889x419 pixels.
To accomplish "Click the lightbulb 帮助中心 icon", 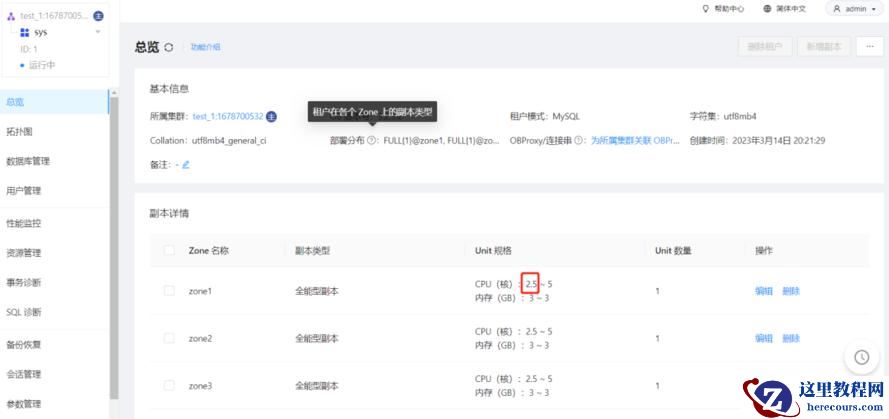I will point(706,9).
